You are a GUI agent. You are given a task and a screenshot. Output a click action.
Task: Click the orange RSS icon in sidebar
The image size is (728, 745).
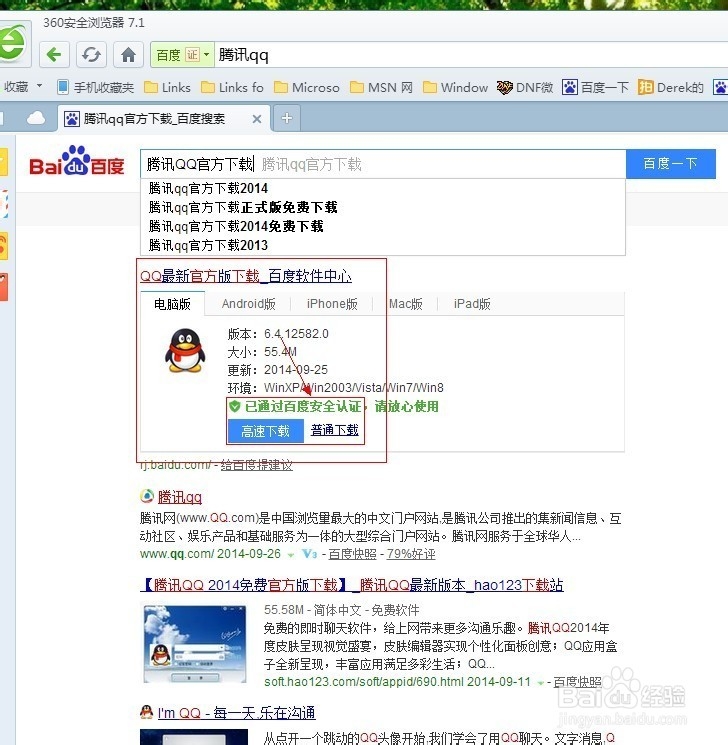[3, 246]
